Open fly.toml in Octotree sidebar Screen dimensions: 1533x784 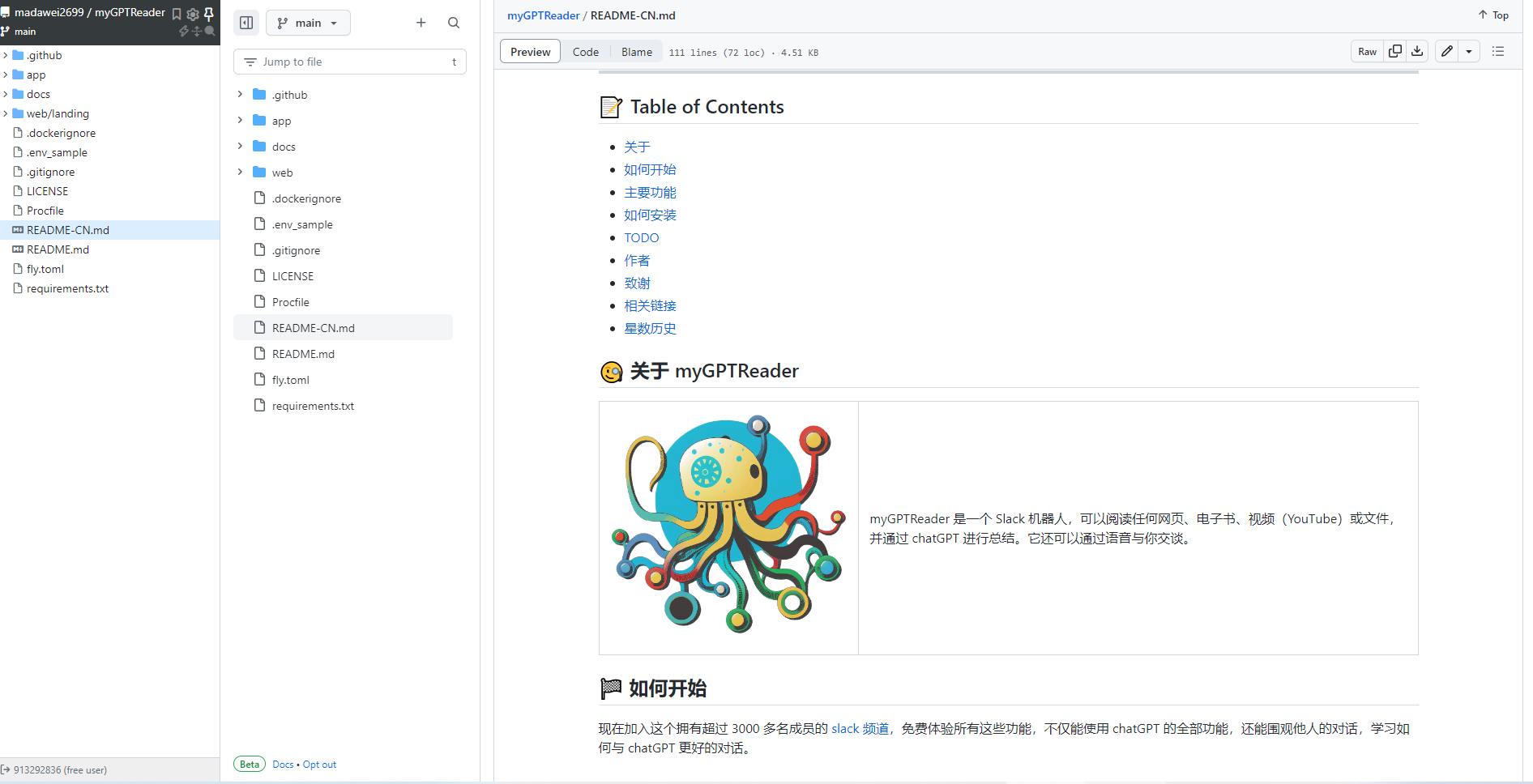[x=45, y=269]
